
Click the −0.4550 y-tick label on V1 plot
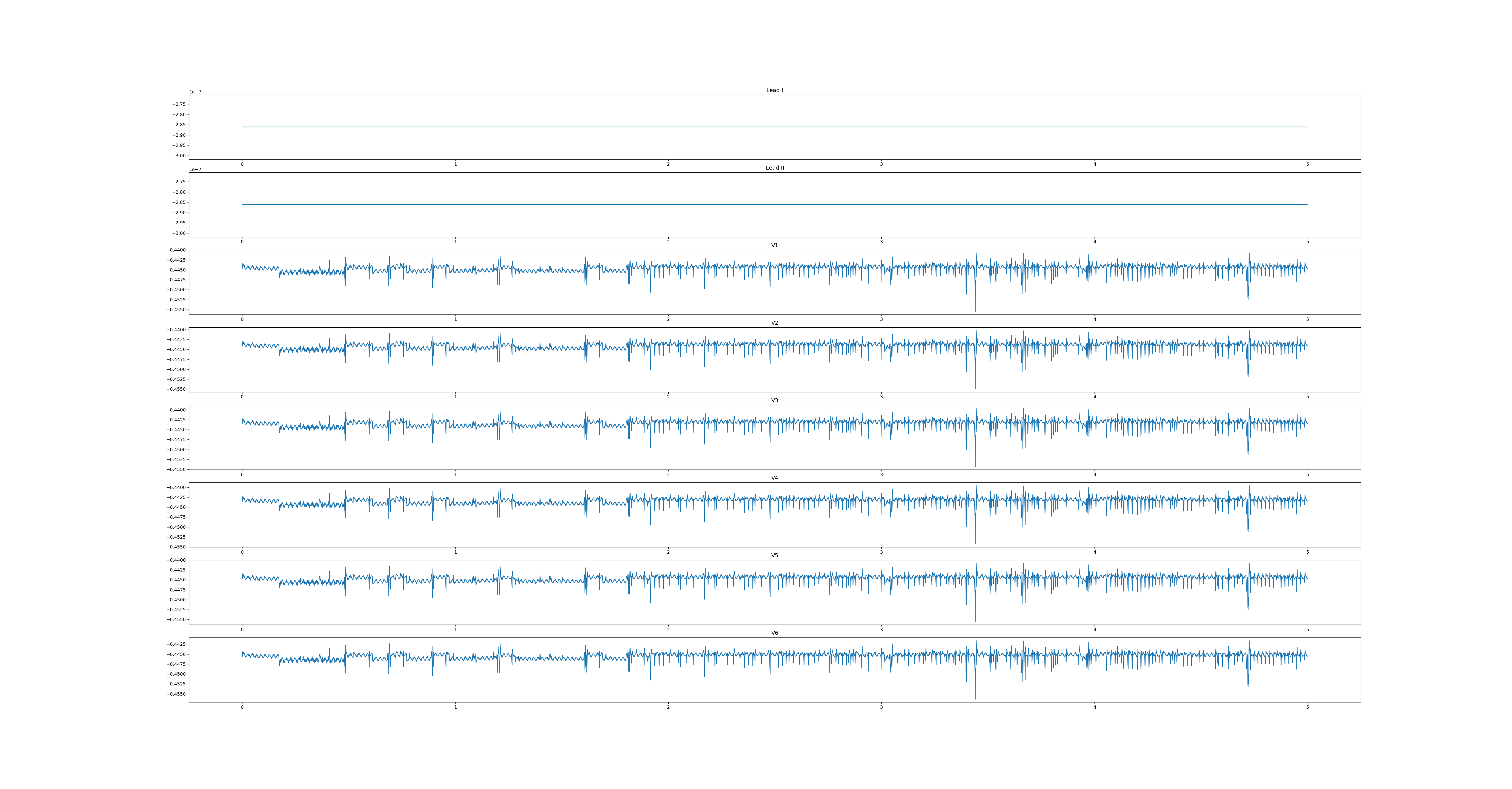[177, 309]
